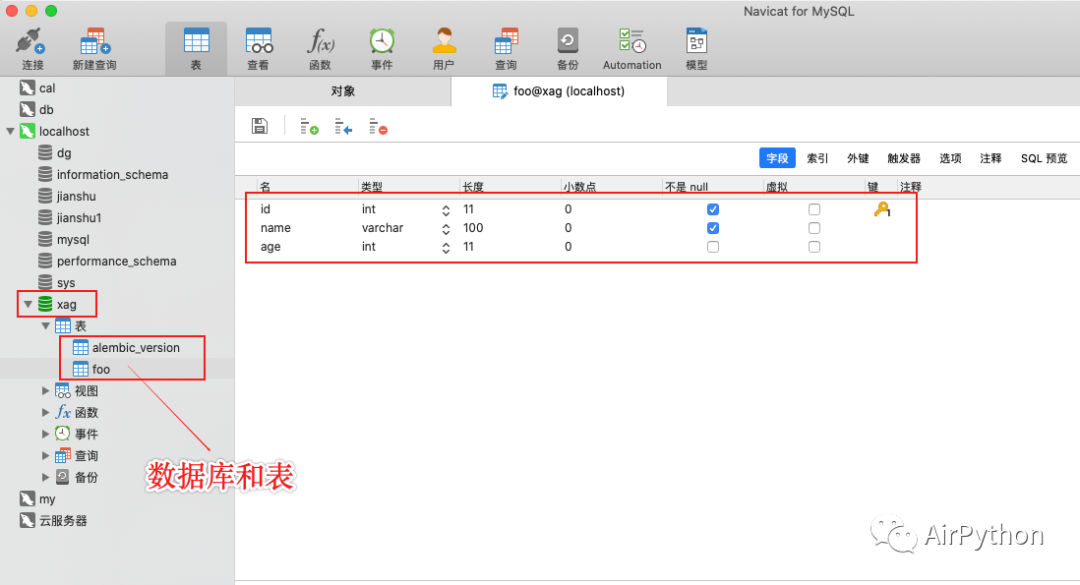The height and width of the screenshot is (585, 1080).
Task: Open the 事件 (Events) toolbar icon
Action: click(381, 44)
